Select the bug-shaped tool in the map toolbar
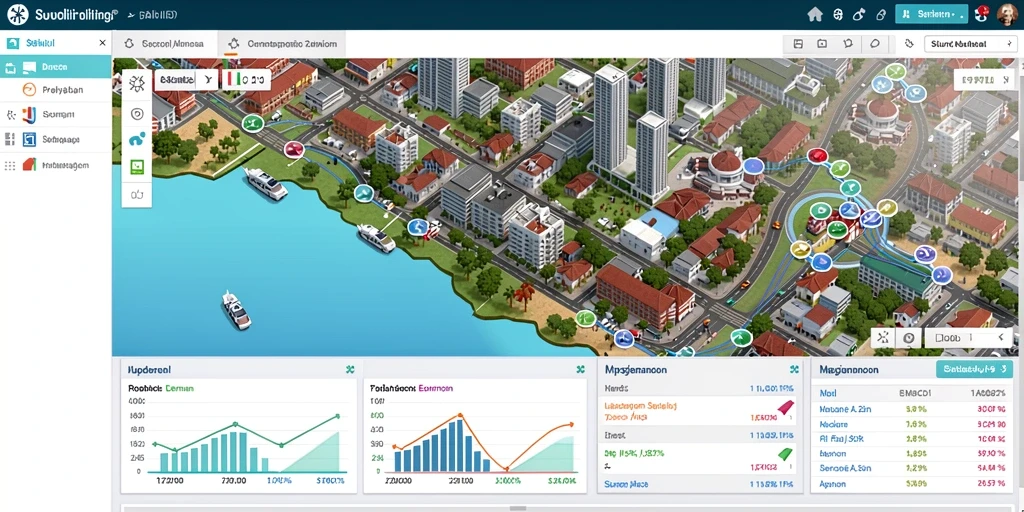The width and height of the screenshot is (1024, 512). tap(137, 82)
